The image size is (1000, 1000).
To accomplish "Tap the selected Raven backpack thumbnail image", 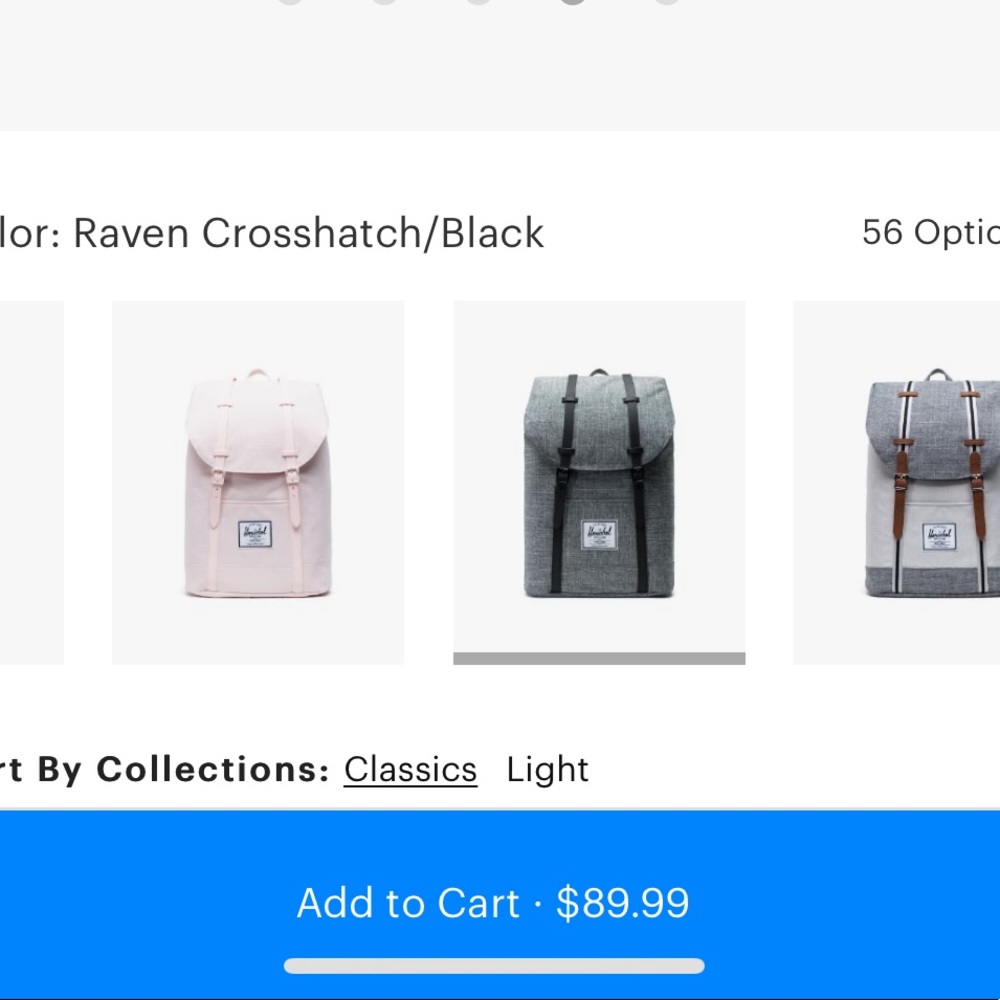I will pos(598,480).
